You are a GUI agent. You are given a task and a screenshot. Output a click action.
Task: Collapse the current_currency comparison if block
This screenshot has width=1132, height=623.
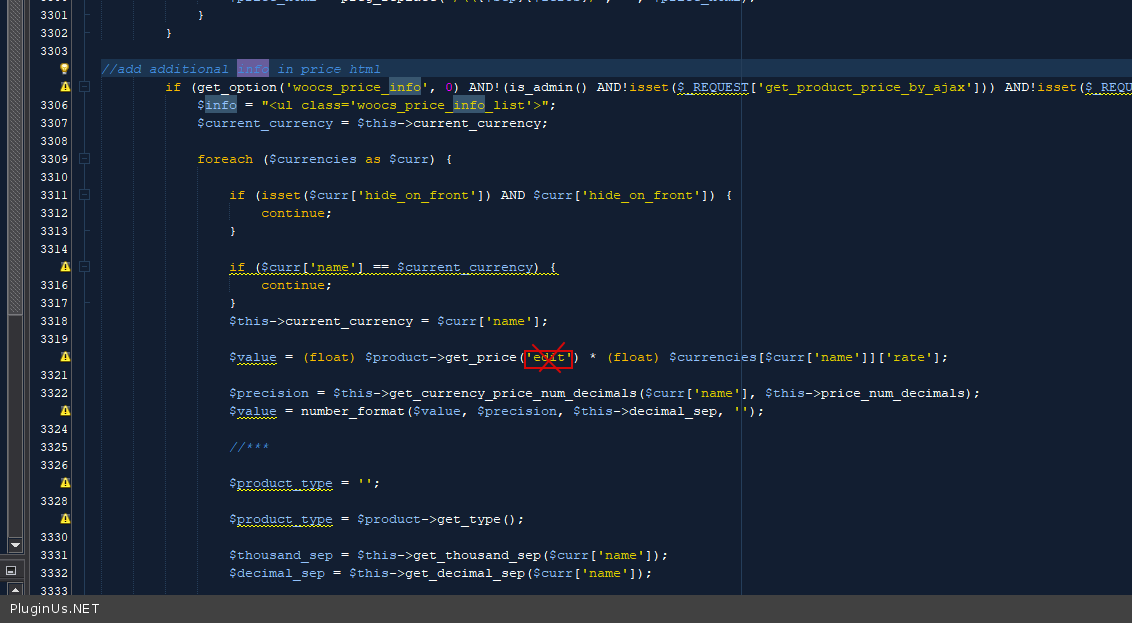click(85, 267)
